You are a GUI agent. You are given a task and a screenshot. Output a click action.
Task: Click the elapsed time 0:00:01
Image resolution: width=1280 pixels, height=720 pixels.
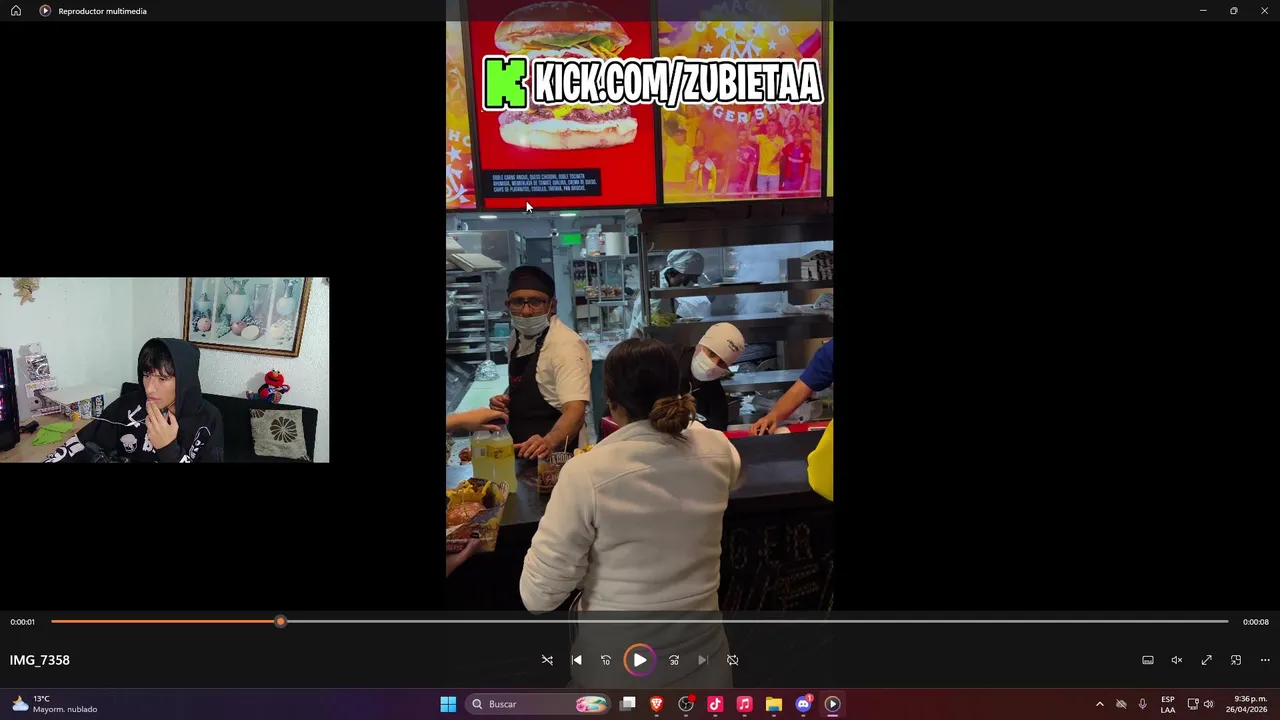(23, 622)
